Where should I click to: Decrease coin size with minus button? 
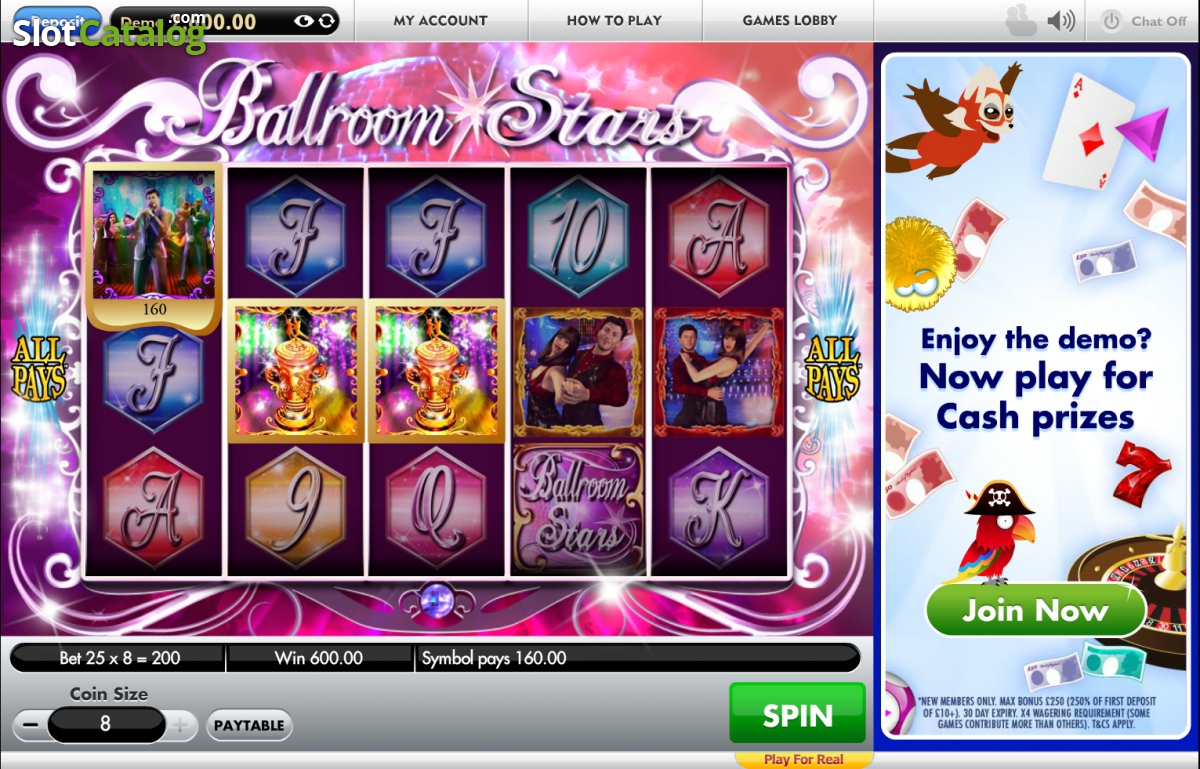(x=29, y=725)
